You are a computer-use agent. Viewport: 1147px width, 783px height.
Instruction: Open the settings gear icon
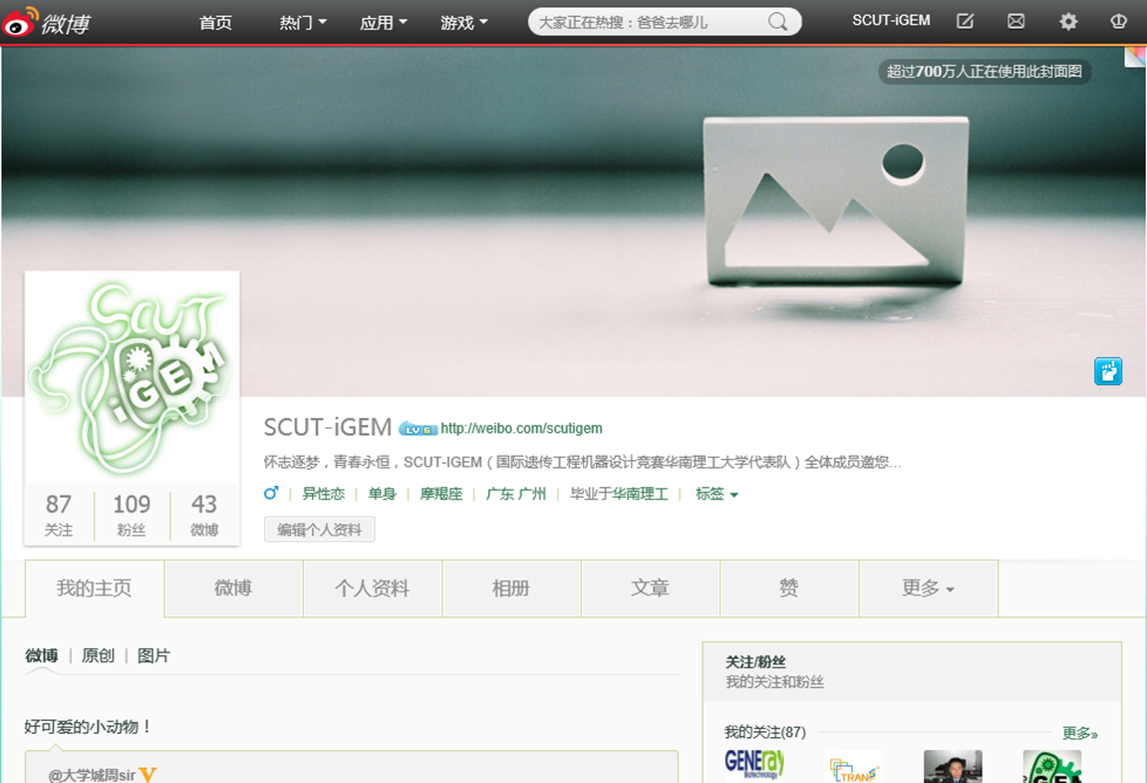point(1068,21)
